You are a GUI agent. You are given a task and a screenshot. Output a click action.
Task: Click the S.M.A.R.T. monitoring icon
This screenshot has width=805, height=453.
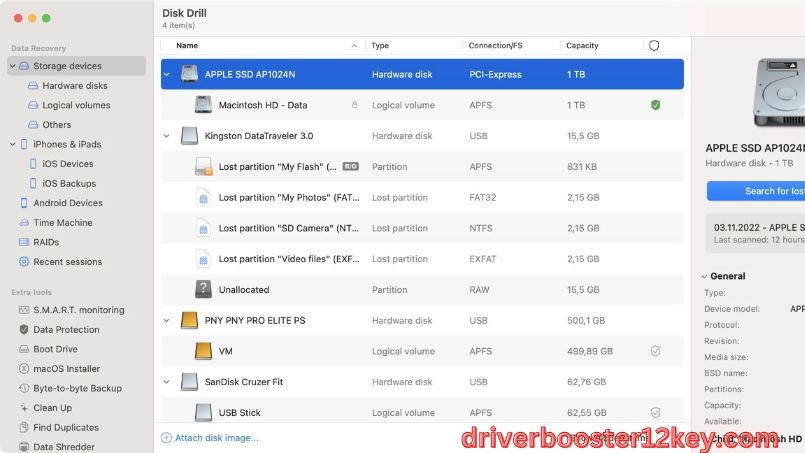click(x=24, y=310)
